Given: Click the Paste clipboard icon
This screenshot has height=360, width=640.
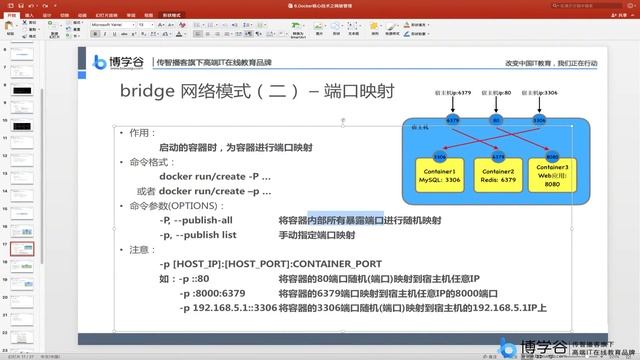Looking at the screenshot, I should [9, 27].
